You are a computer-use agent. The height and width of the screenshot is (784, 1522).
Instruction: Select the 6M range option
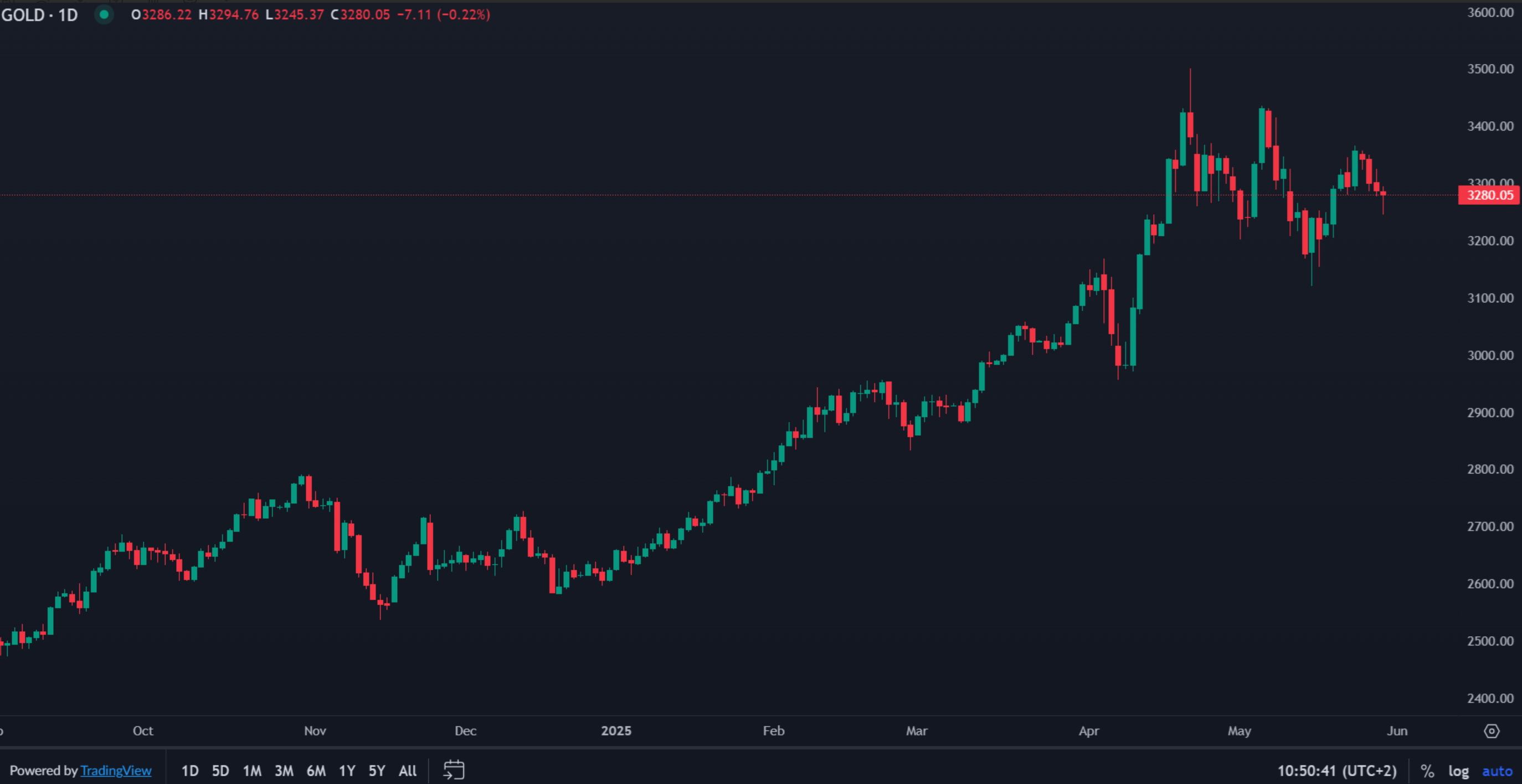(x=316, y=770)
